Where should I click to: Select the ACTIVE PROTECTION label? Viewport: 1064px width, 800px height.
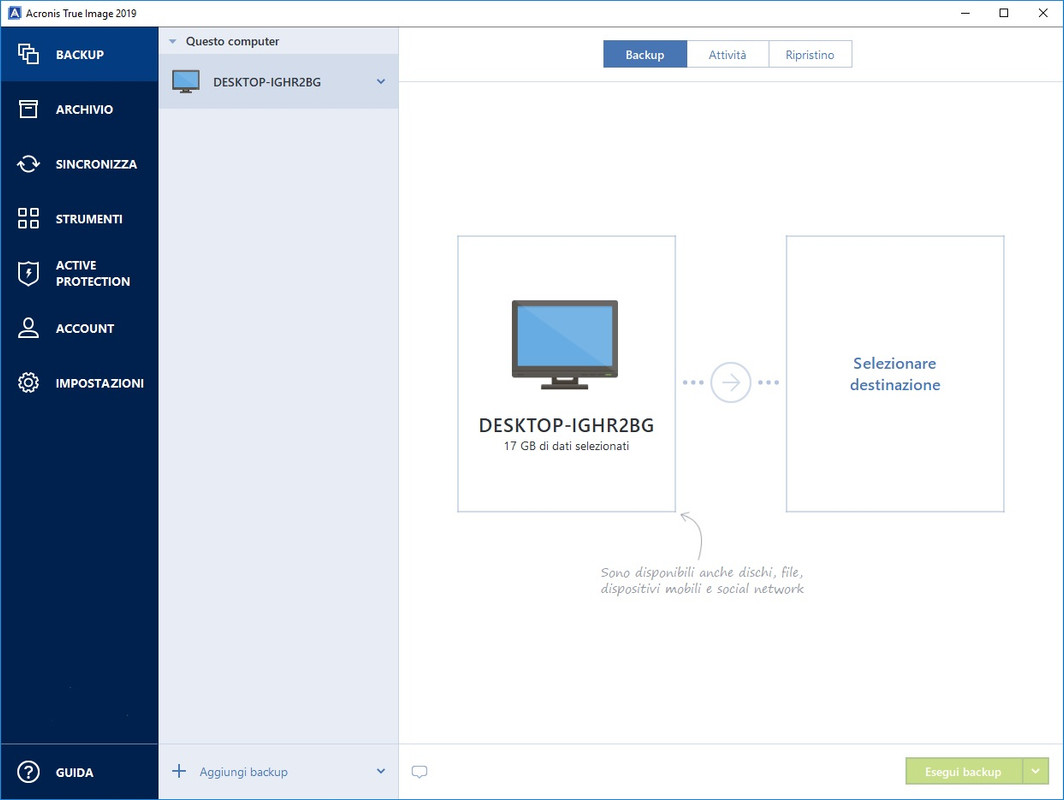point(93,273)
